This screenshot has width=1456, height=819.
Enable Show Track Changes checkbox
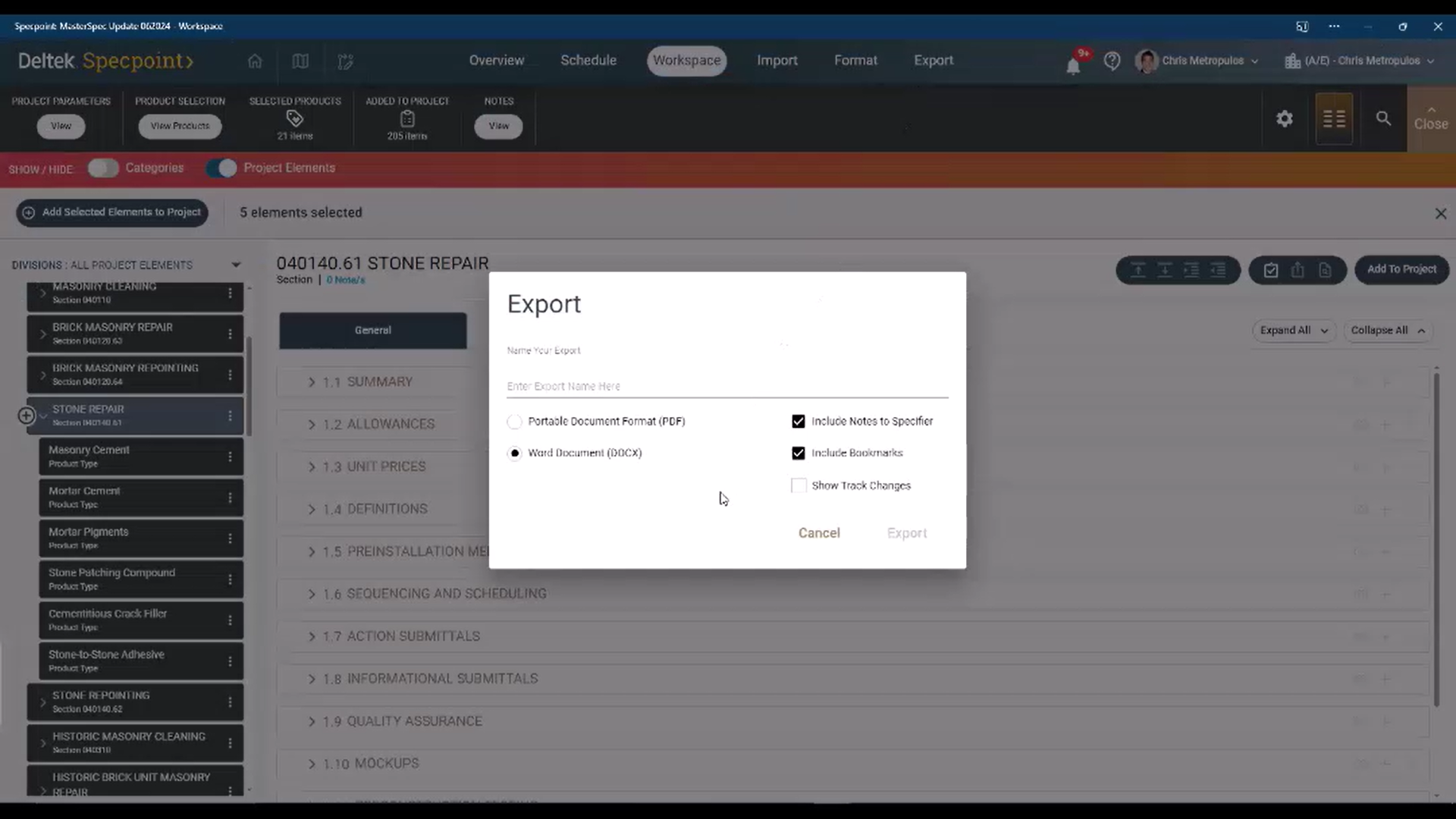click(x=799, y=485)
